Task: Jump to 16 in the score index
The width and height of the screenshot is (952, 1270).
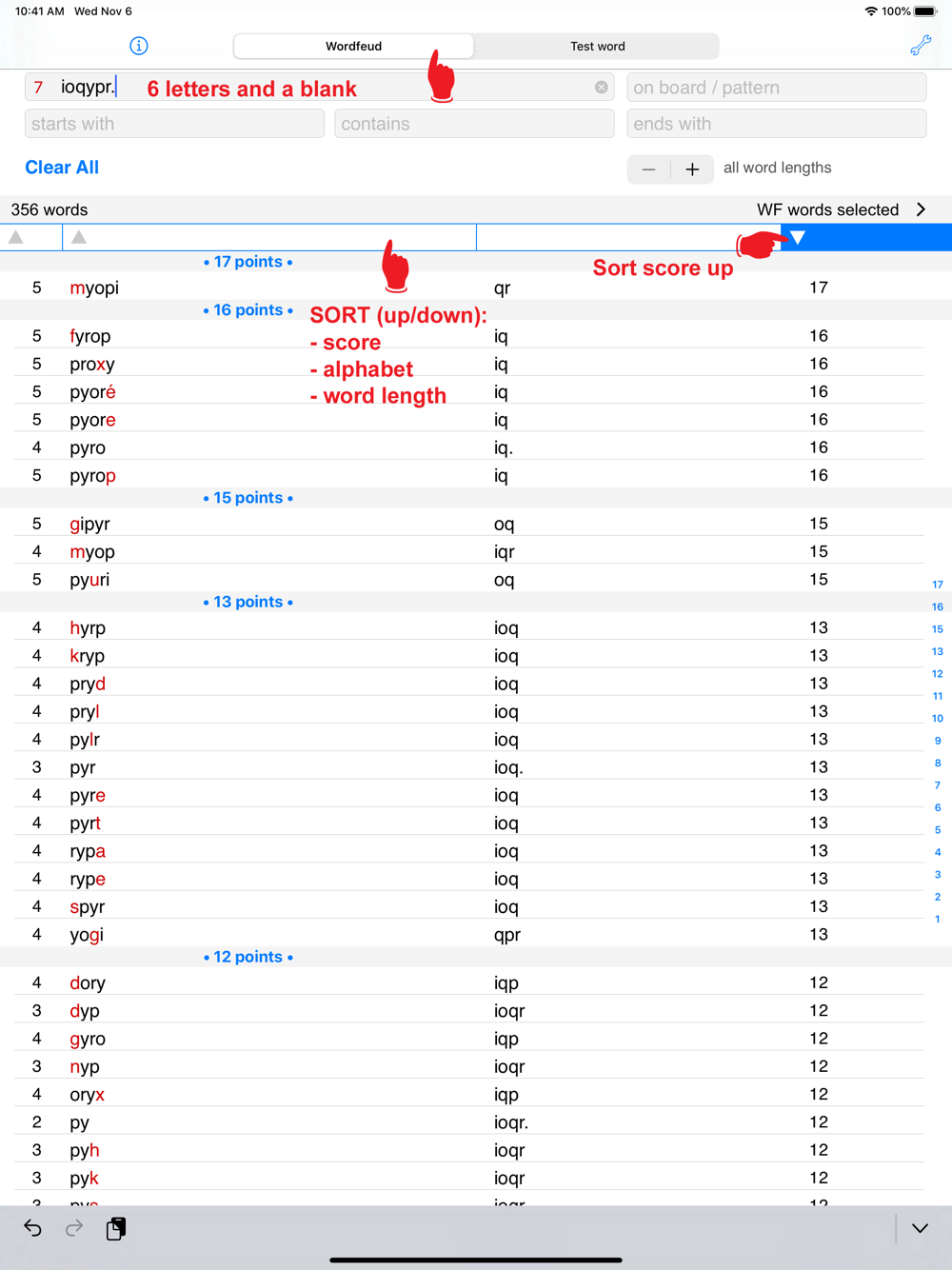Action: (938, 606)
